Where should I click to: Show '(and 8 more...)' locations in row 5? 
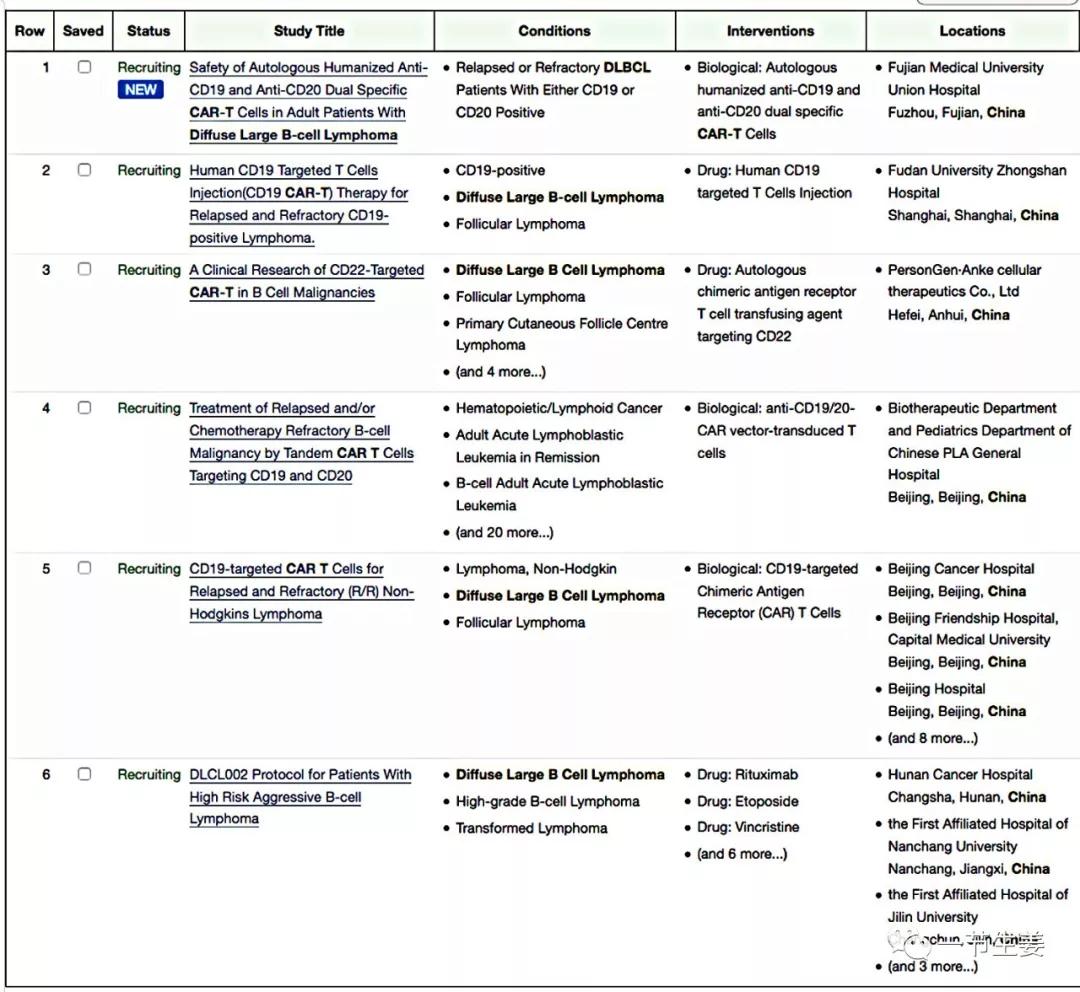pos(932,738)
